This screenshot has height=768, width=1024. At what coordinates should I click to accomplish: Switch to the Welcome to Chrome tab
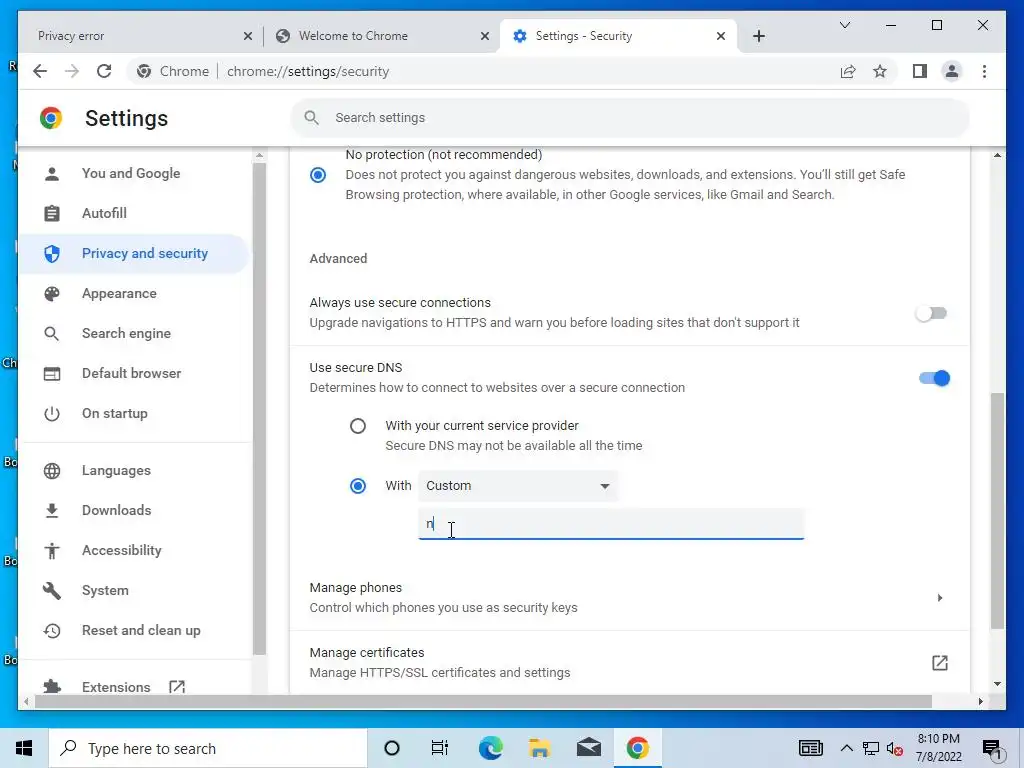[x=380, y=36]
